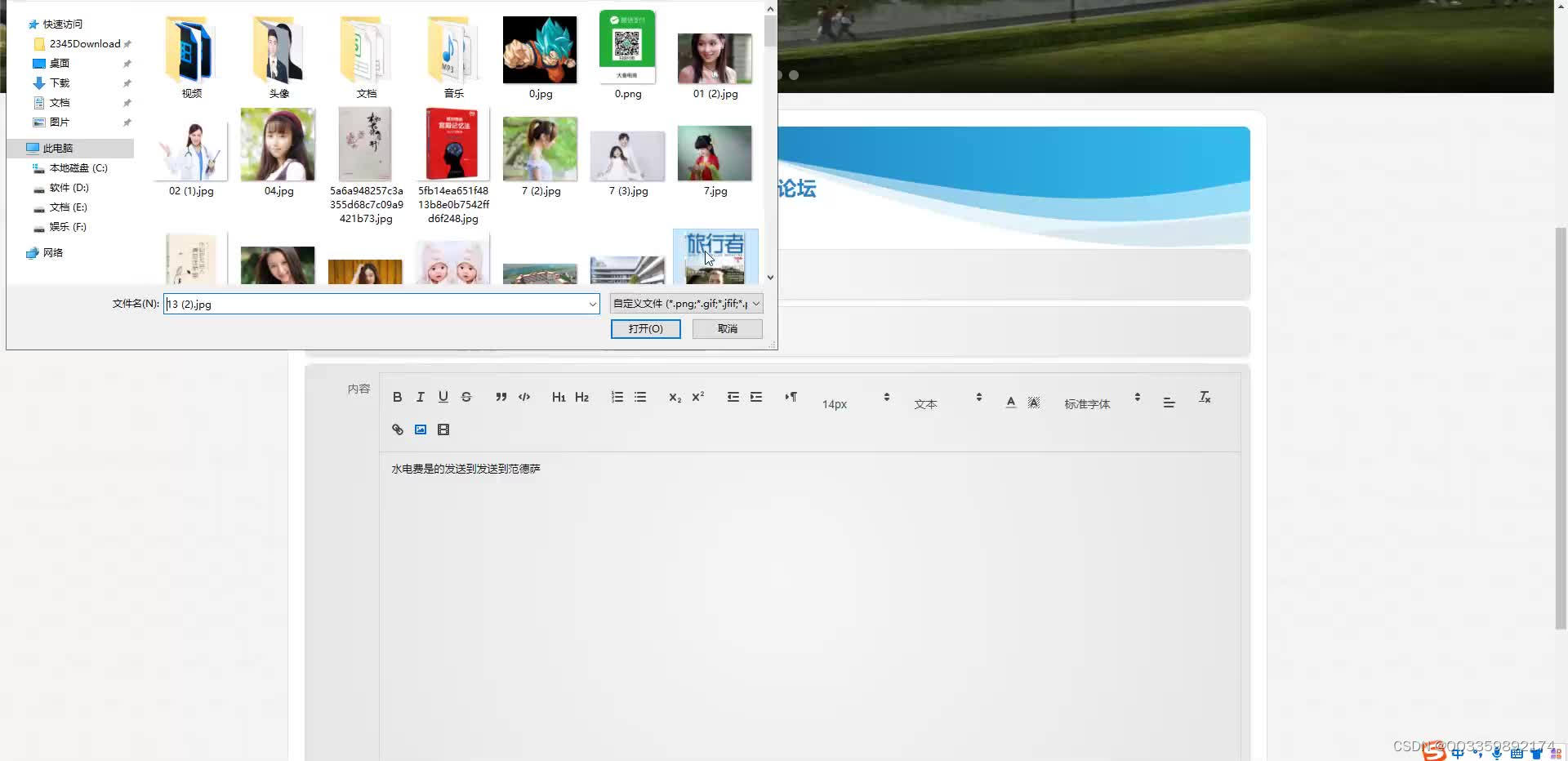Apply Heading 2 style

pos(581,397)
